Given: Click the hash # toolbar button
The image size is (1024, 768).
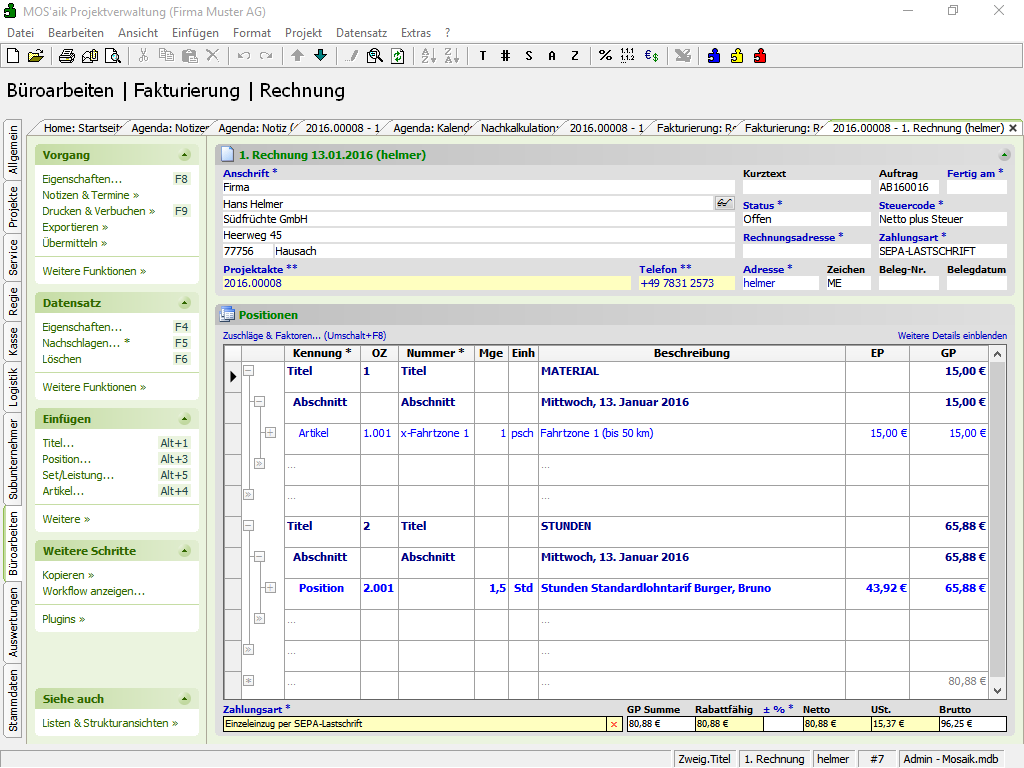Looking at the screenshot, I should [x=505, y=56].
